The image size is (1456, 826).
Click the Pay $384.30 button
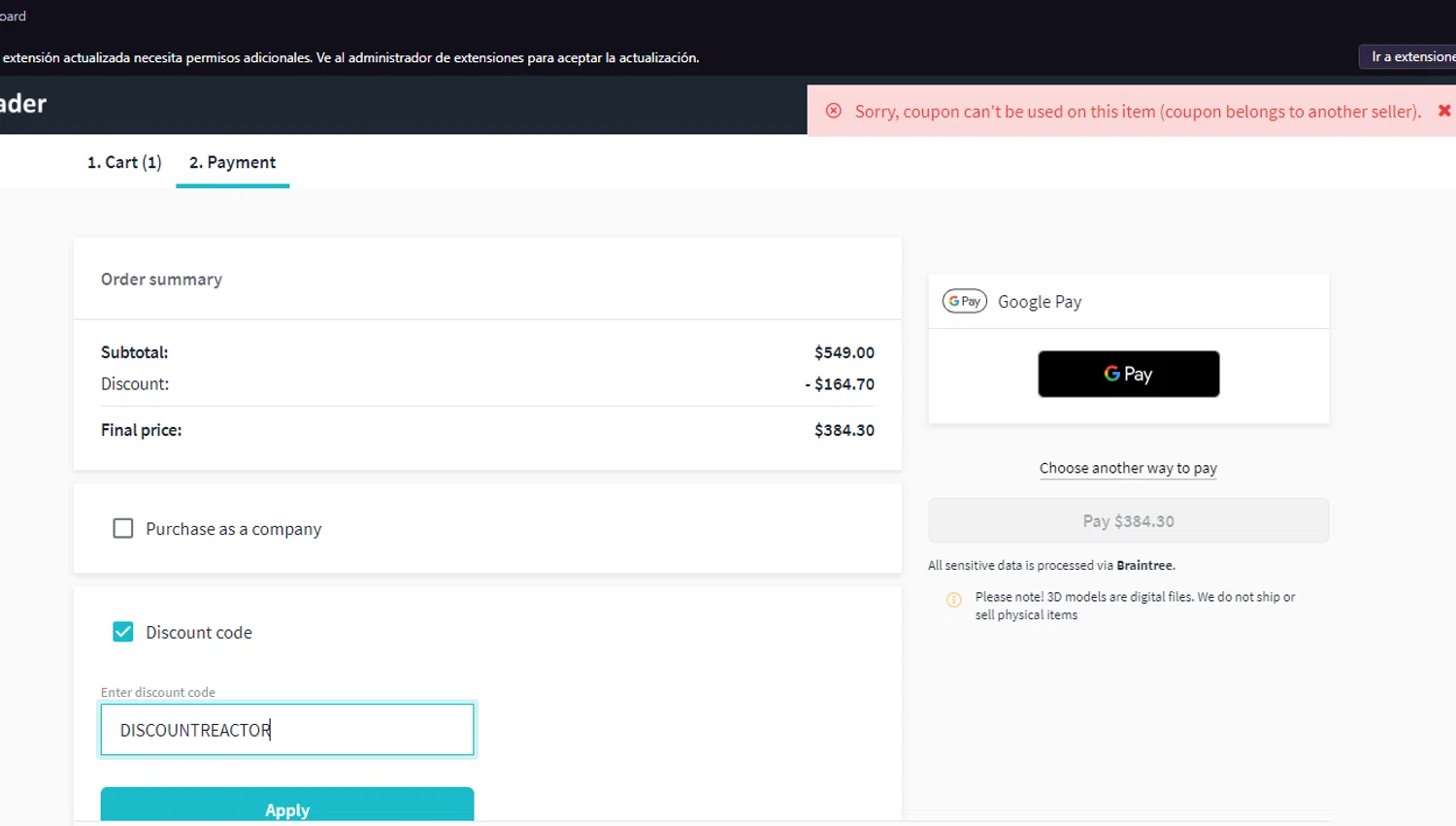1128,521
